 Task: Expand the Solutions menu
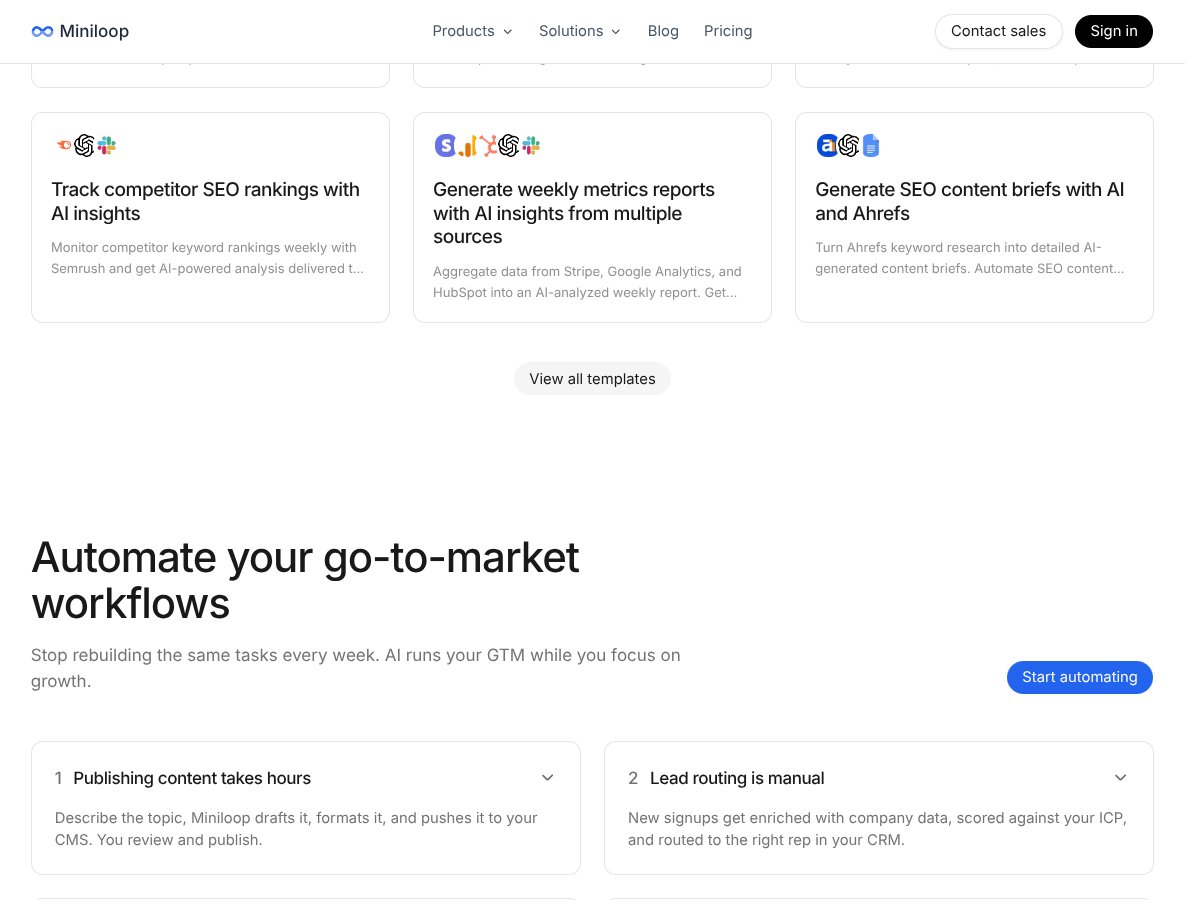(x=580, y=31)
